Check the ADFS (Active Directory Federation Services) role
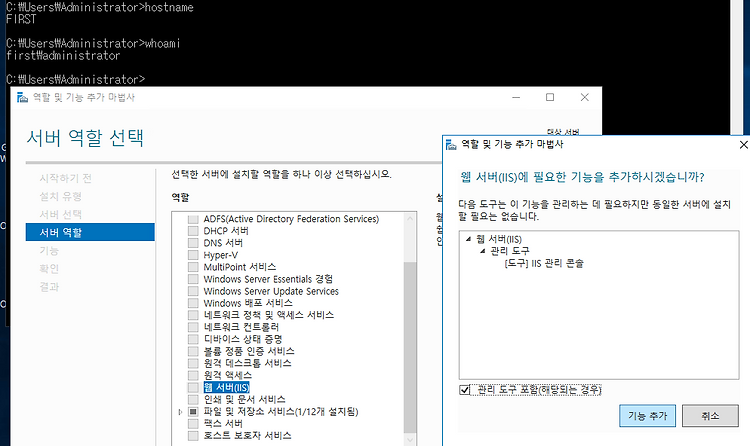The image size is (750, 446). click(193, 219)
